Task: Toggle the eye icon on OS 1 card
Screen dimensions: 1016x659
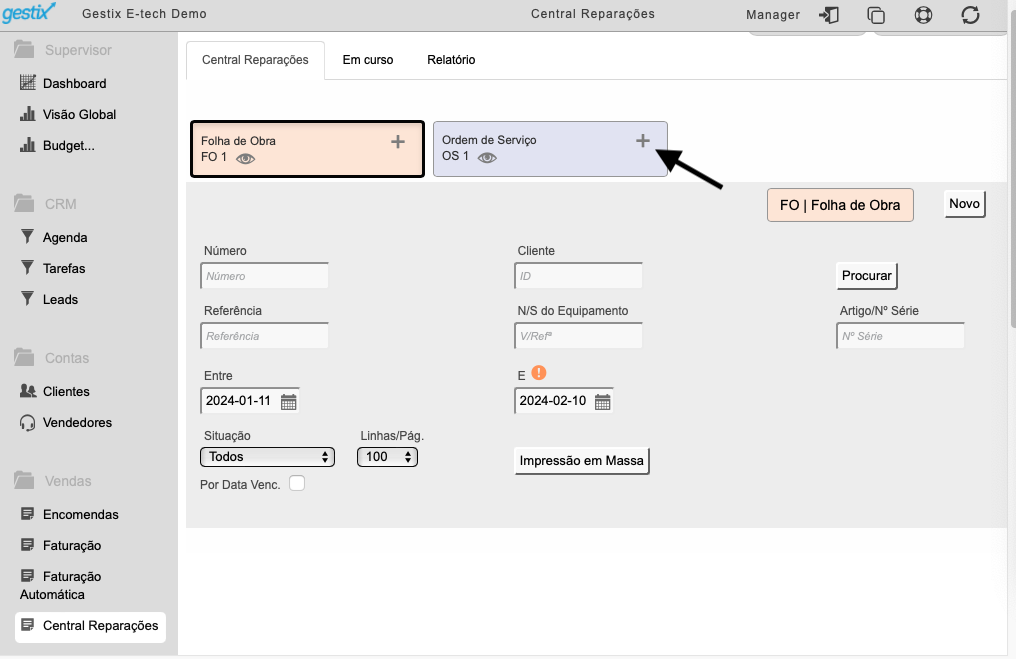Action: [x=487, y=157]
